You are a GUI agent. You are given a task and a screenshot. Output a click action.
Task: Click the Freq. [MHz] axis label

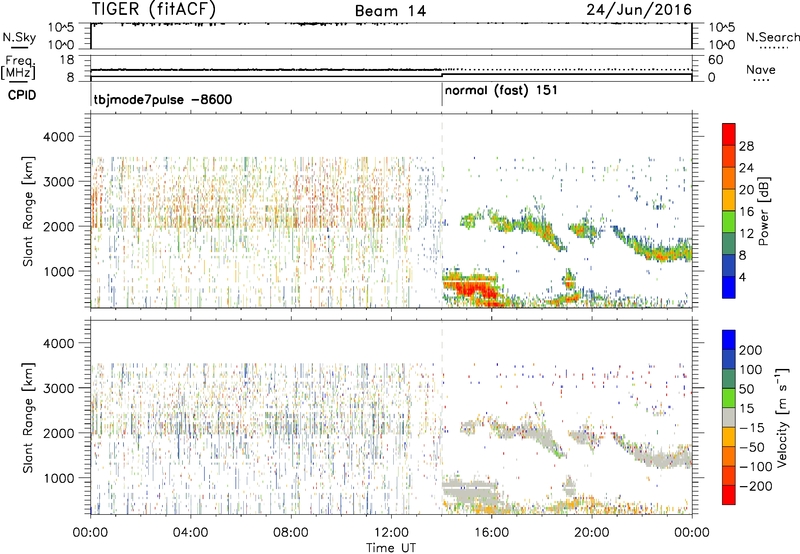(18, 67)
